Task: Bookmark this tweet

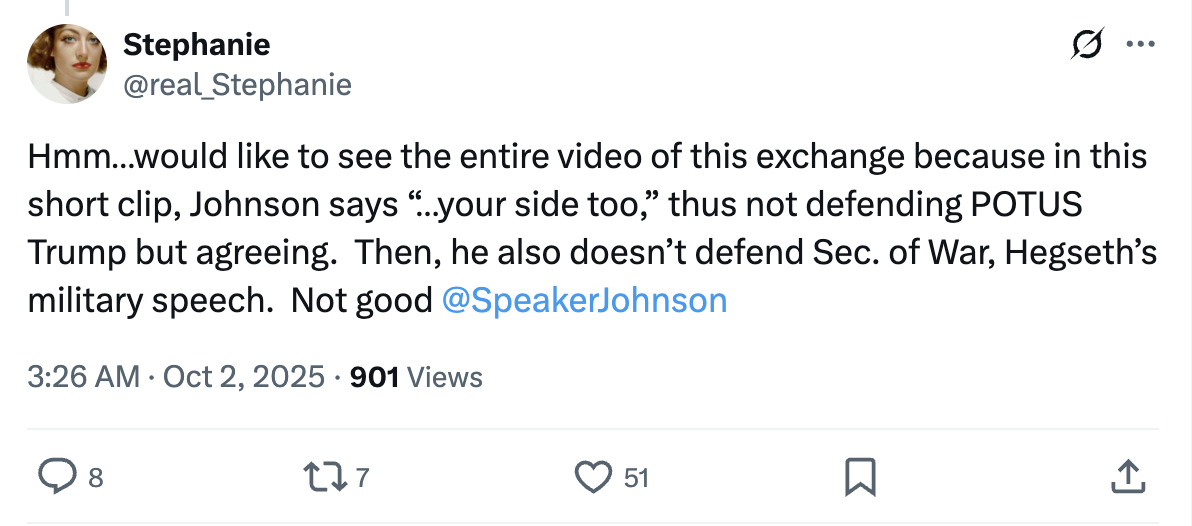Action: coord(860,477)
